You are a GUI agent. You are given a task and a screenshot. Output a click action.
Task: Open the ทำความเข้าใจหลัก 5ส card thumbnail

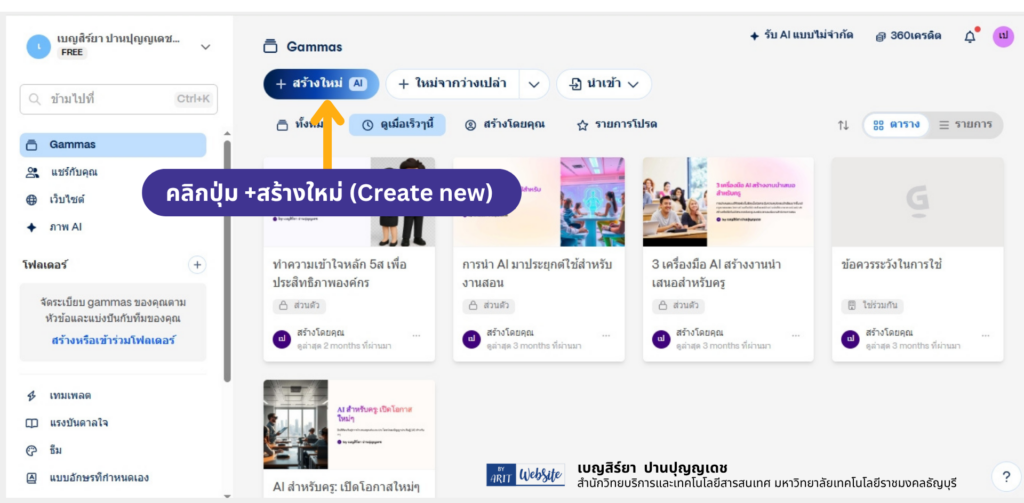pos(349,201)
